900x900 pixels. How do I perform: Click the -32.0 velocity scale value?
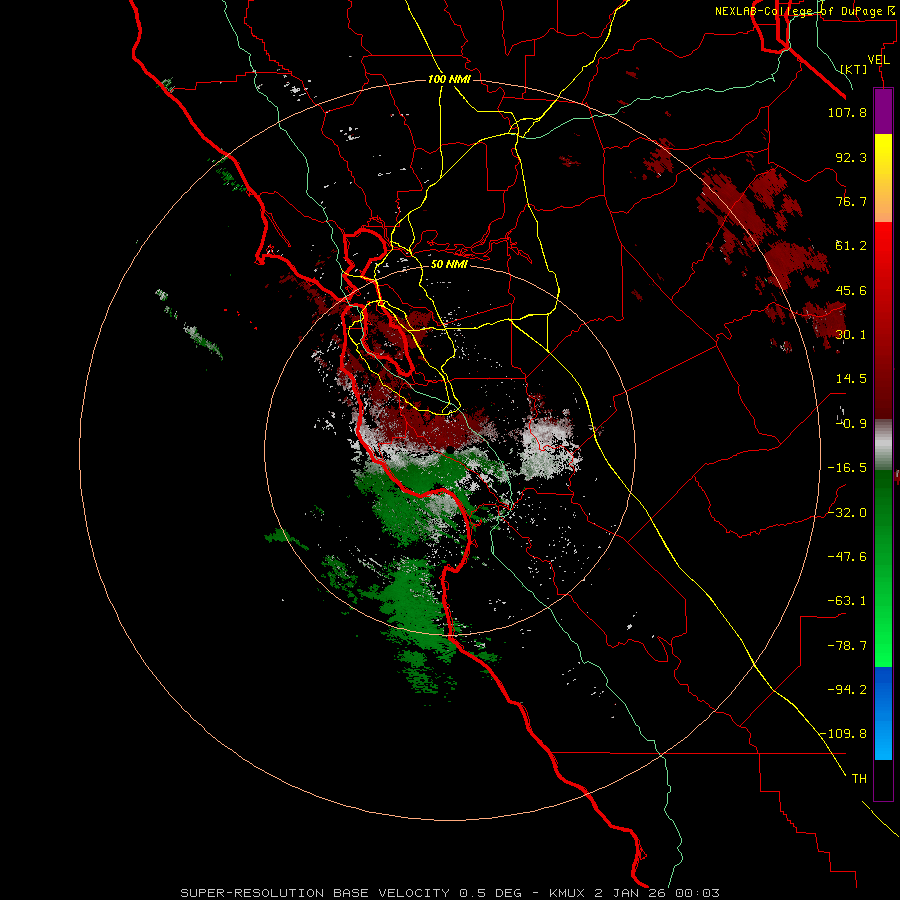pyautogui.click(x=847, y=513)
